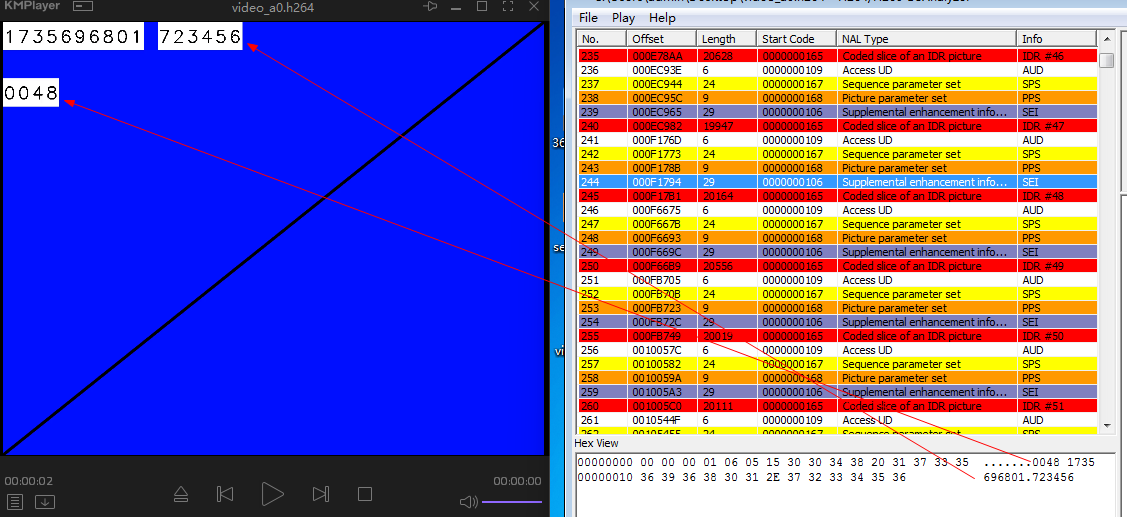Sort by the Offset column header
Screen dimensions: 1127x517
(x=661, y=39)
